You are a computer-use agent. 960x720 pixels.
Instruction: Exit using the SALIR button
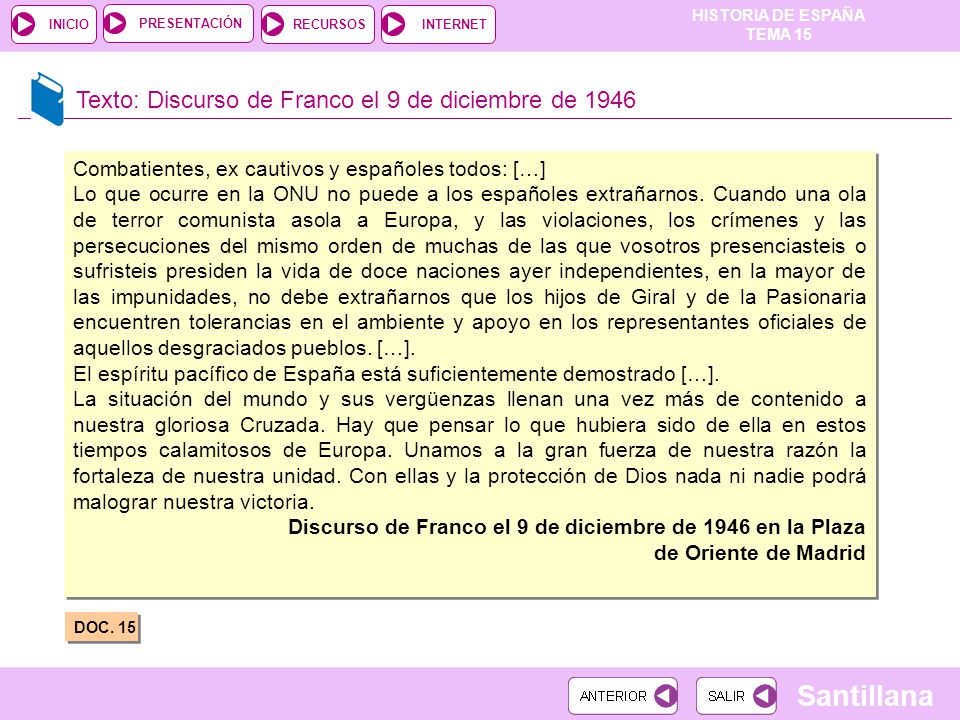point(736,696)
